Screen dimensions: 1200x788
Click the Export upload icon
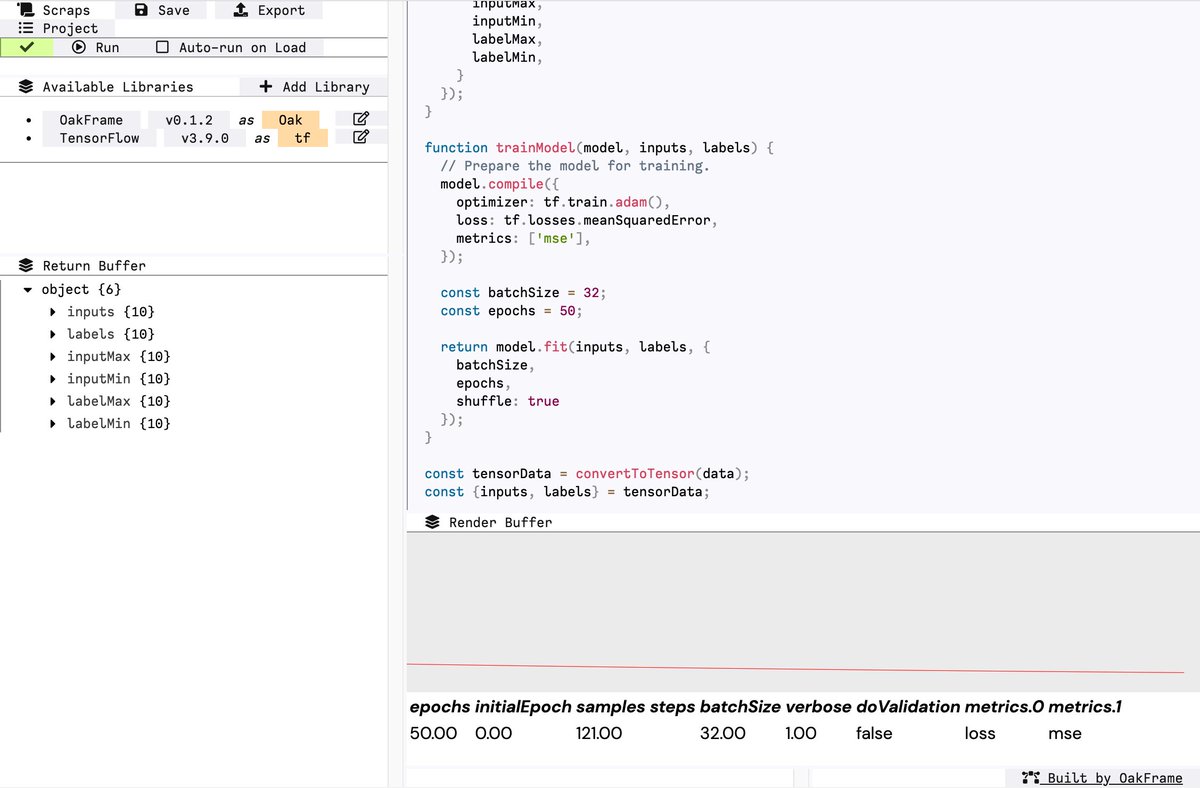(240, 10)
